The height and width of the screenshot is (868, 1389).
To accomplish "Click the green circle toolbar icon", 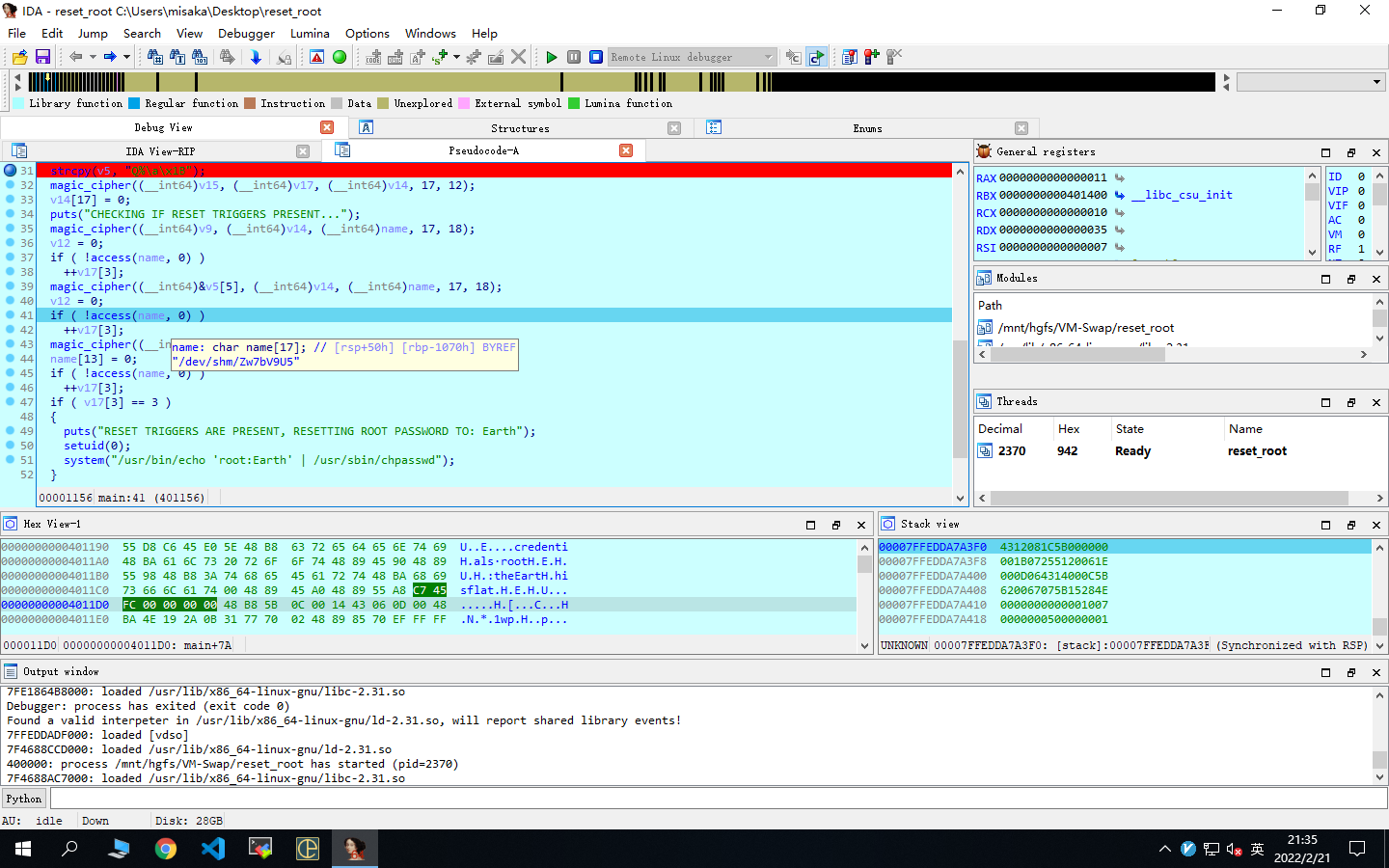I will click(340, 57).
